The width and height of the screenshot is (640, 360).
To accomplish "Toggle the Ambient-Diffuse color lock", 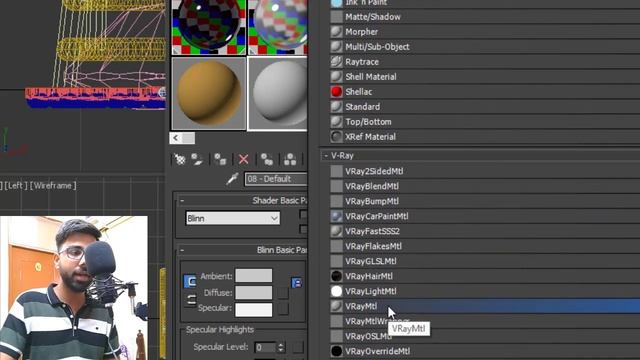I will [x=190, y=282].
